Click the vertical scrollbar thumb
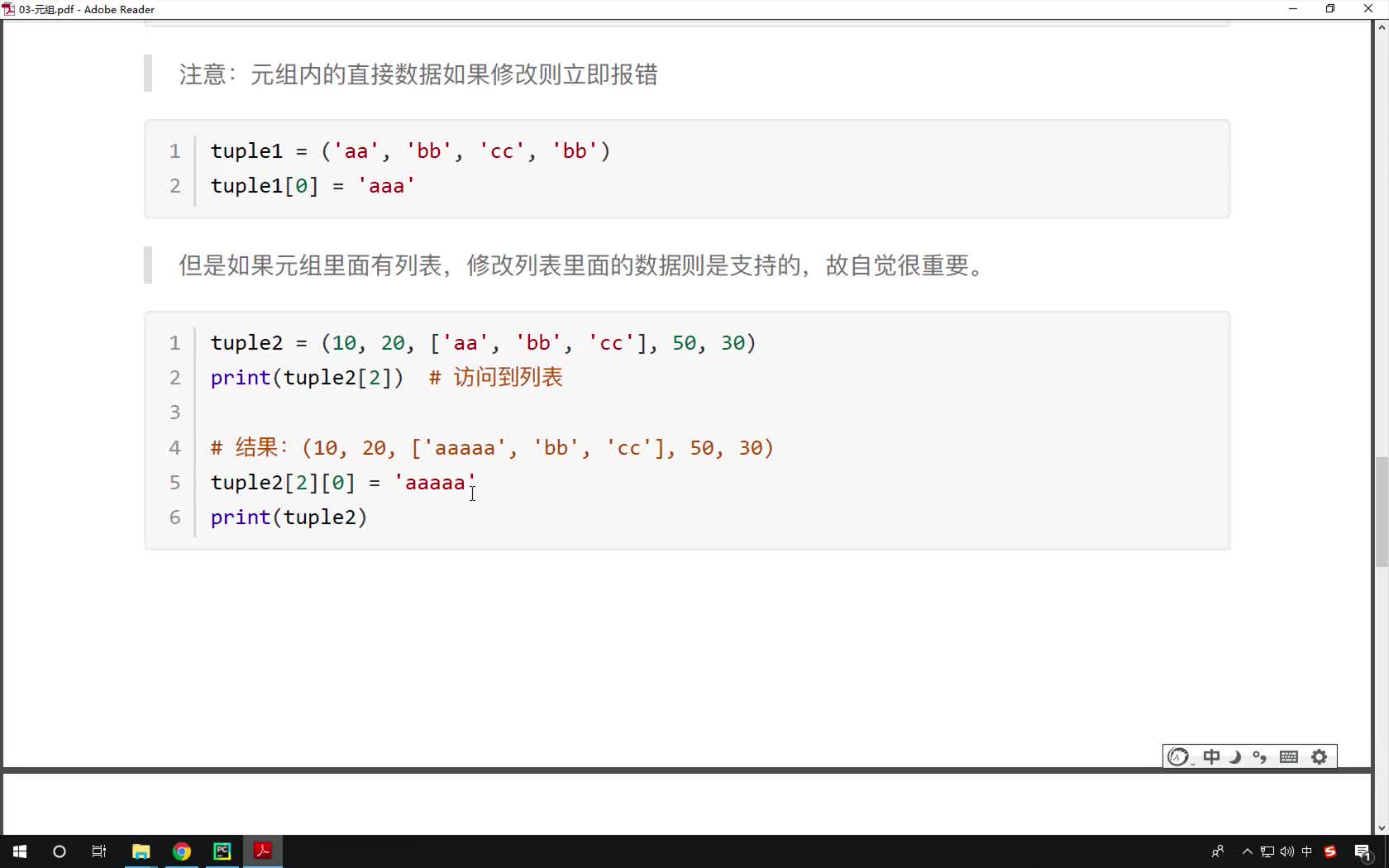The image size is (1389, 868). click(1381, 512)
